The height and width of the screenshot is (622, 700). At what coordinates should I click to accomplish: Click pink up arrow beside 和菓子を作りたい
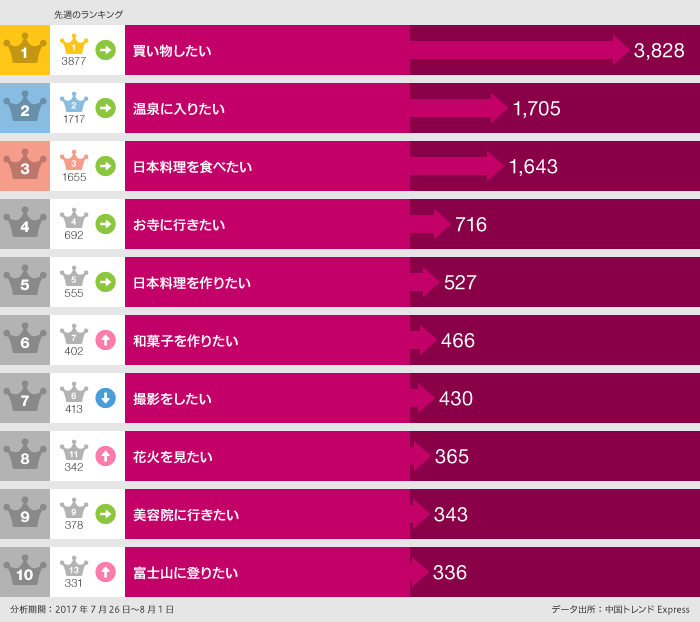105,340
